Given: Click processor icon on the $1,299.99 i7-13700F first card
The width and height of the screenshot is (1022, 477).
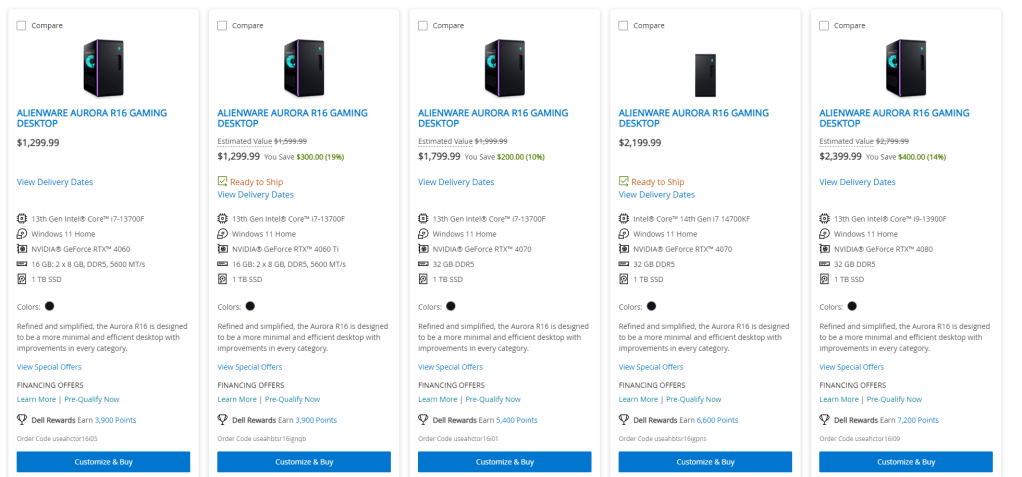Looking at the screenshot, I should (x=22, y=218).
